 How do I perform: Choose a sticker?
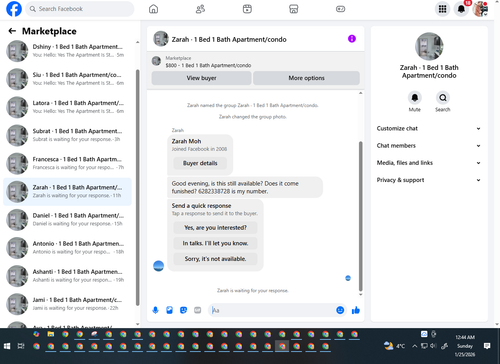click(183, 310)
